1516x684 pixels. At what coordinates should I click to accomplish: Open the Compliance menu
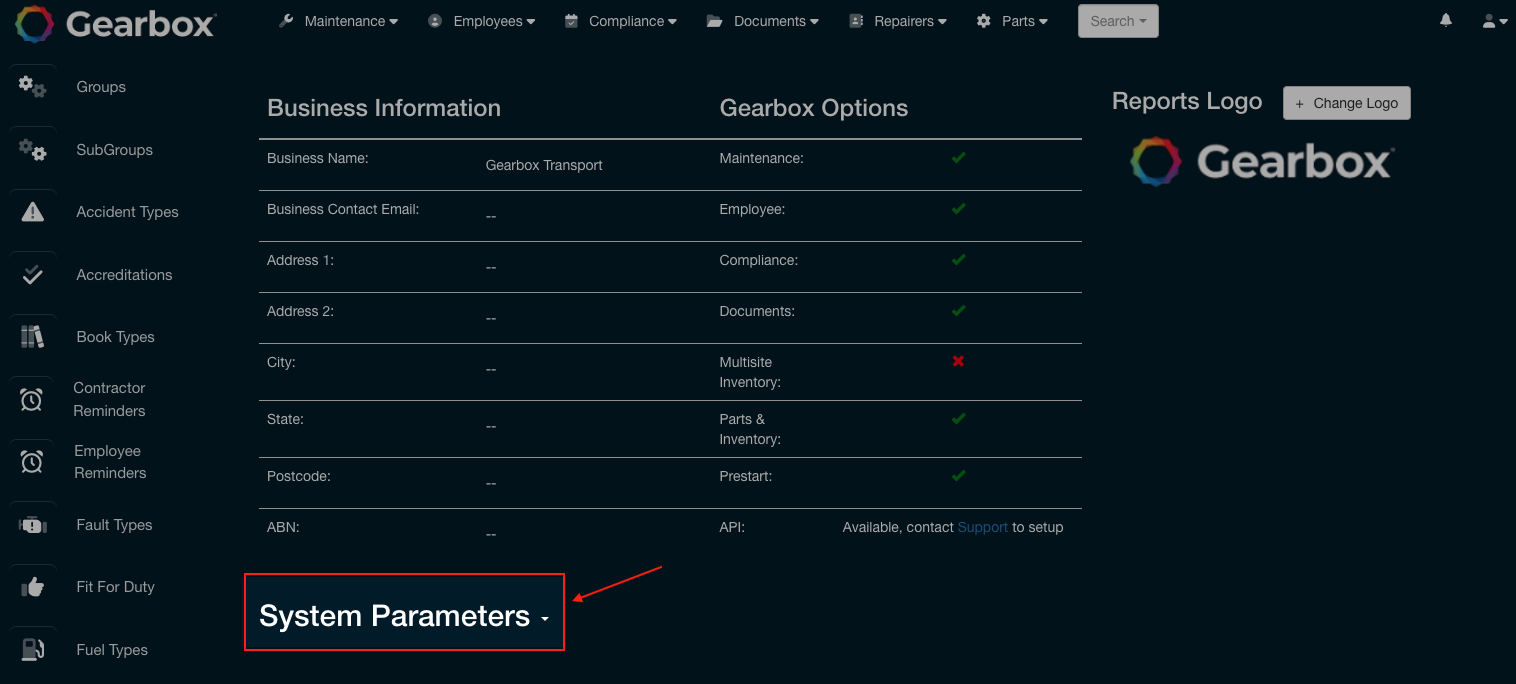[620, 21]
